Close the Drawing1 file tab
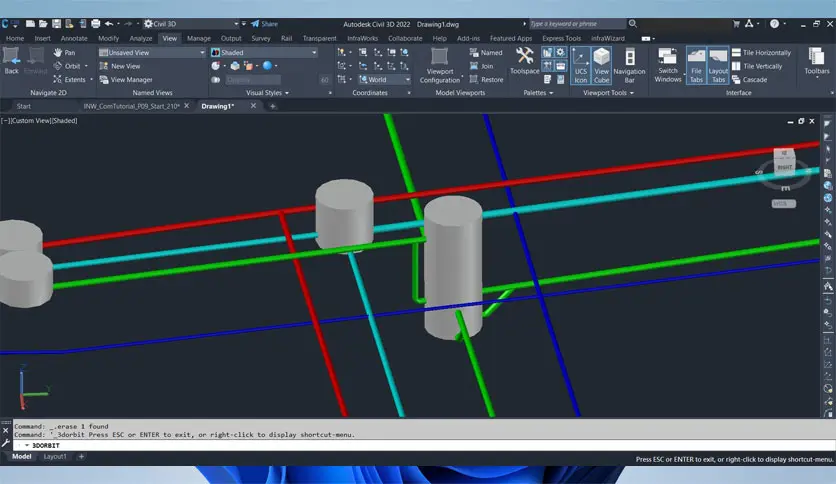This screenshot has height=484, width=836. tap(253, 106)
